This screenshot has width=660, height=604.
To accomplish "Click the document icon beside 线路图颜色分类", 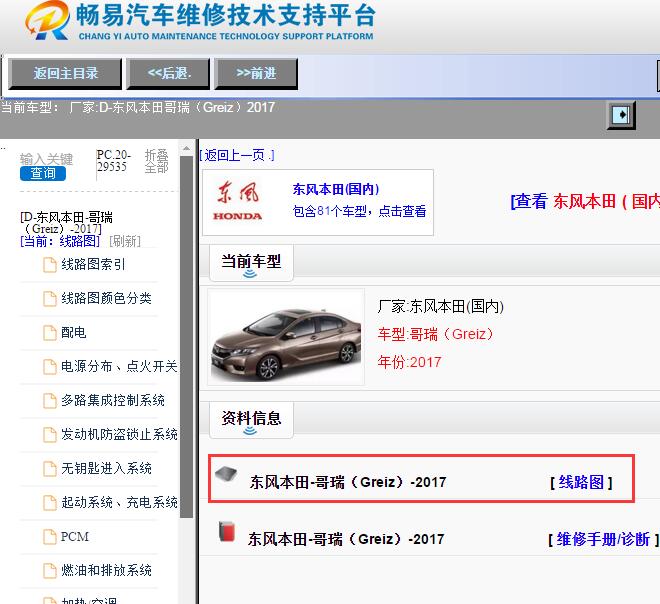I will tap(50, 299).
